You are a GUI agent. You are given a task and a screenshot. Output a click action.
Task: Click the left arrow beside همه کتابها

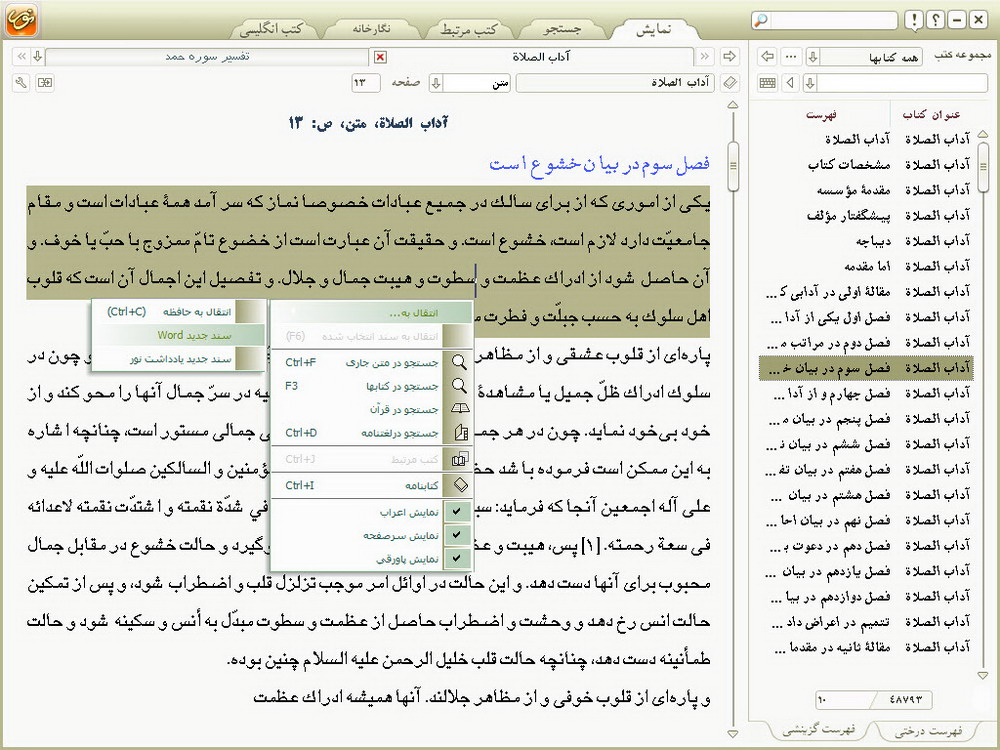point(768,57)
